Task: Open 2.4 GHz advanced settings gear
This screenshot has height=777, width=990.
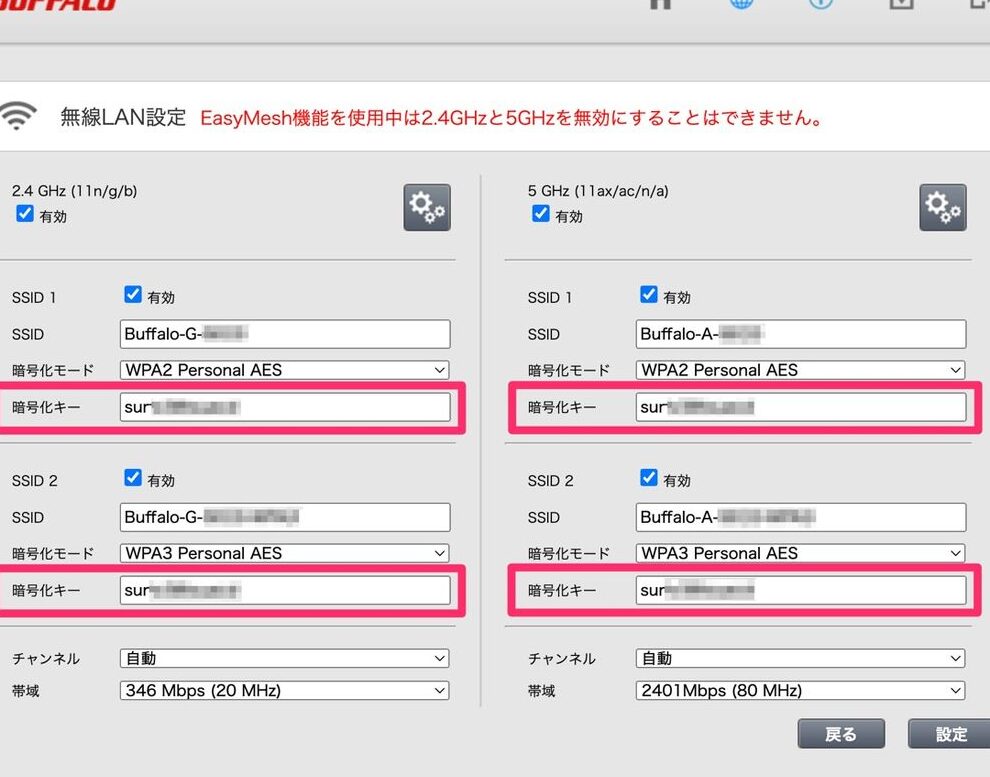Action: (x=427, y=207)
